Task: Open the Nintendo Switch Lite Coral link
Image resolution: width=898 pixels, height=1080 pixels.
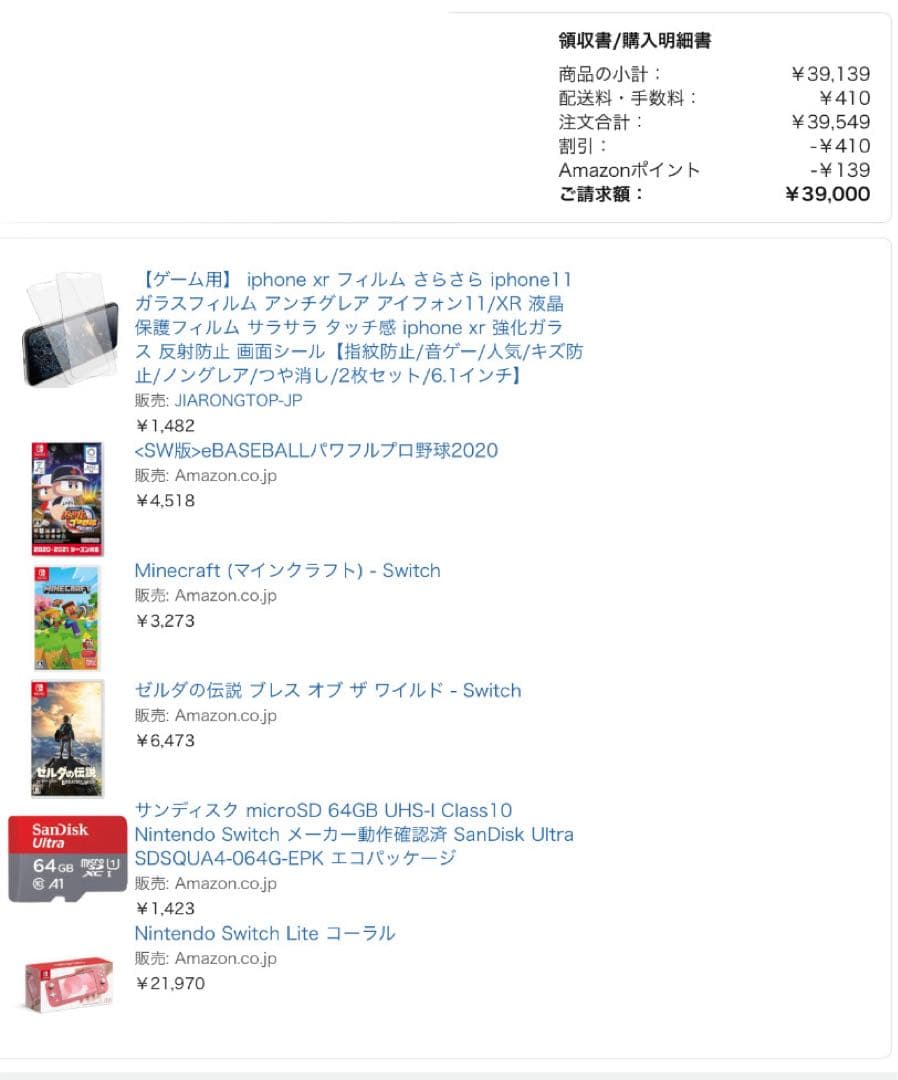Action: pyautogui.click(x=265, y=933)
